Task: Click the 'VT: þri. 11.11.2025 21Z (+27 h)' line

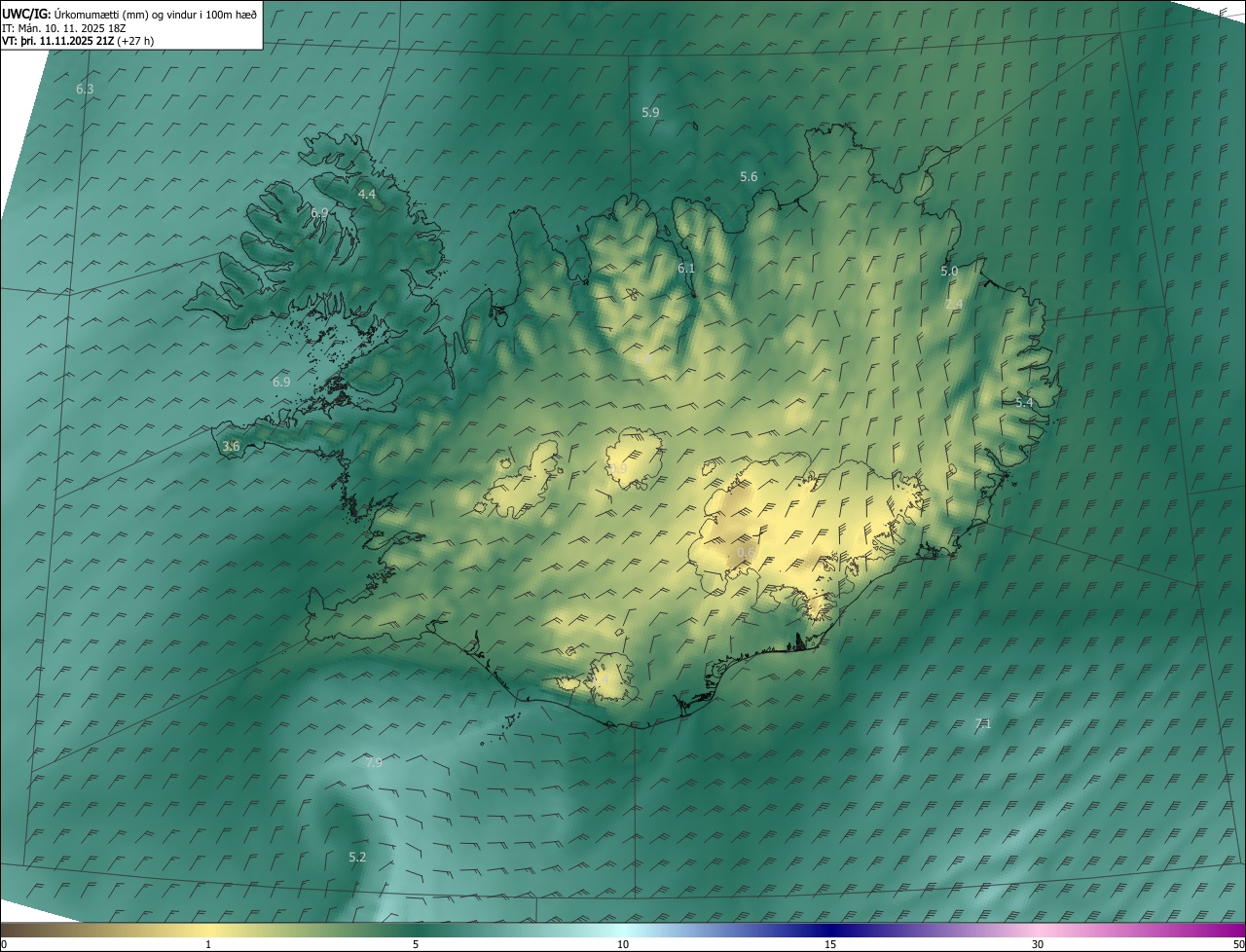Action: (x=78, y=41)
